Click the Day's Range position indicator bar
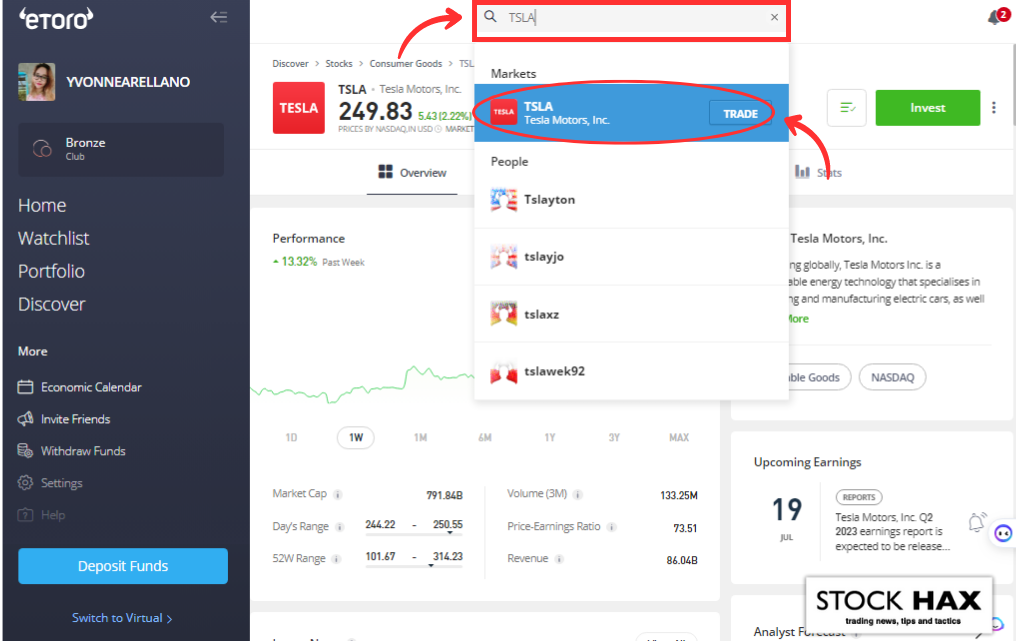The height and width of the screenshot is (642, 1016). pos(414,534)
